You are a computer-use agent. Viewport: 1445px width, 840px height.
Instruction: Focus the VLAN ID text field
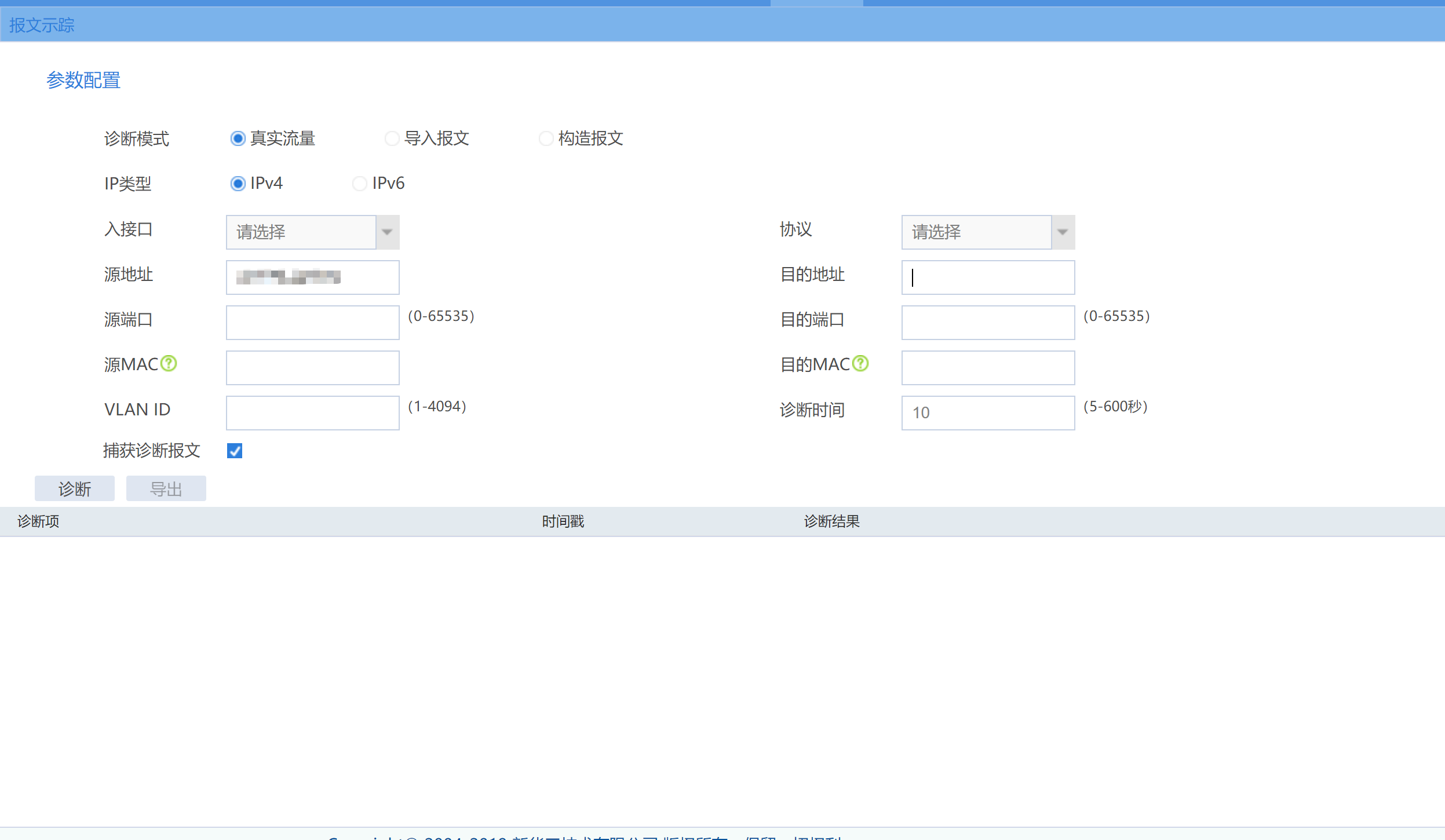point(312,413)
